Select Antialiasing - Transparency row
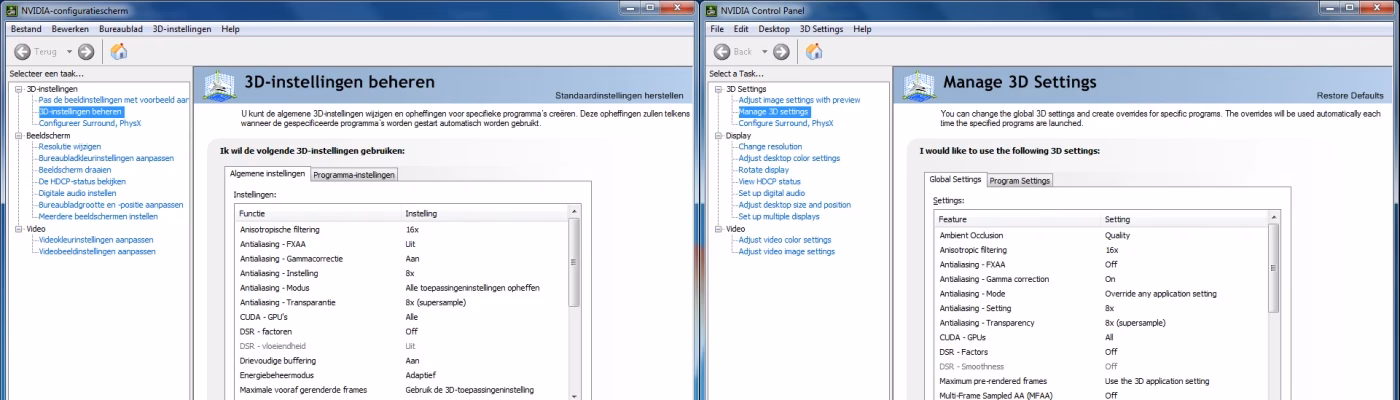The image size is (1400, 400). pyautogui.click(x=1100, y=323)
